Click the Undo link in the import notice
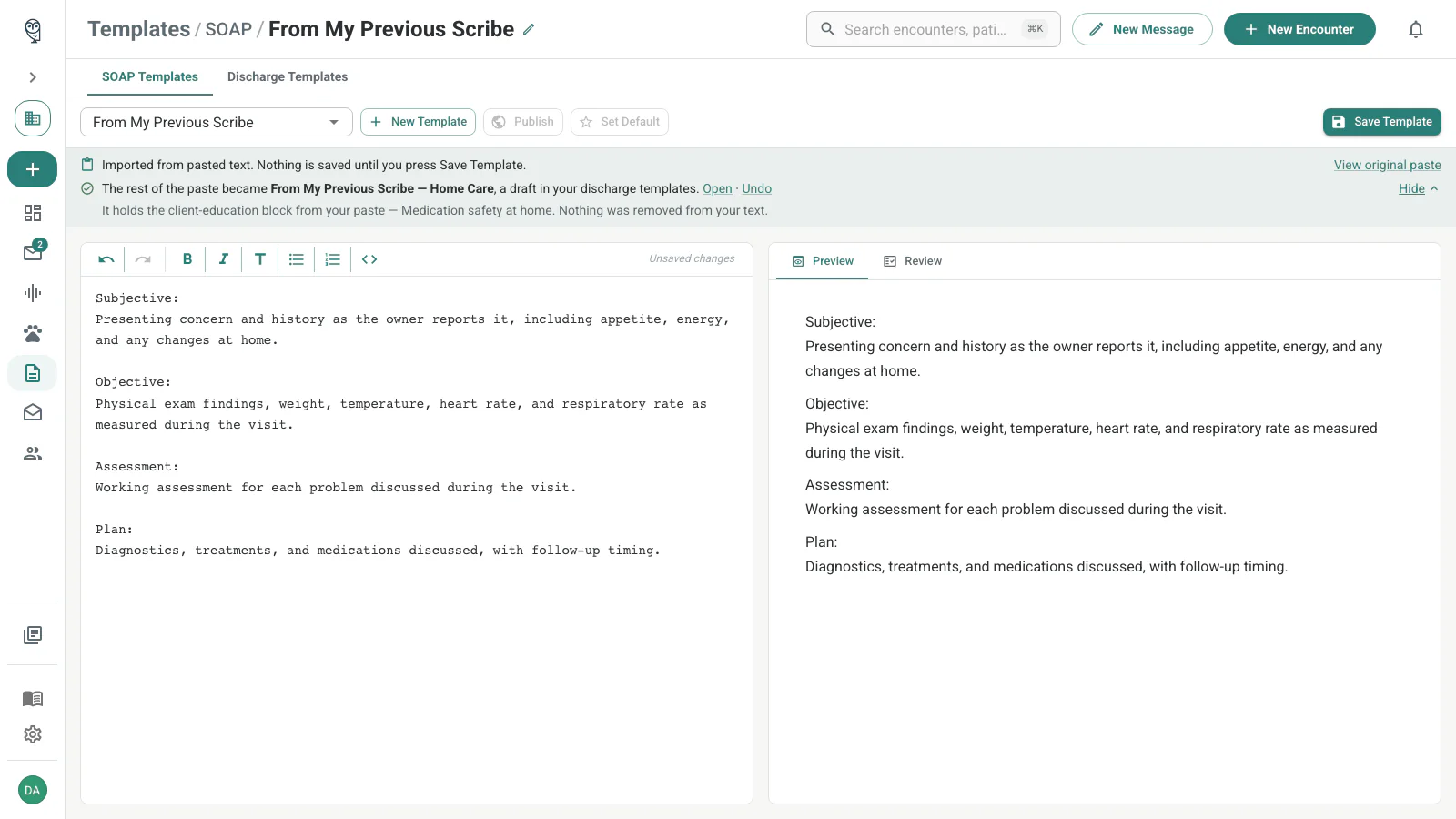The image size is (1456, 819). click(x=756, y=188)
